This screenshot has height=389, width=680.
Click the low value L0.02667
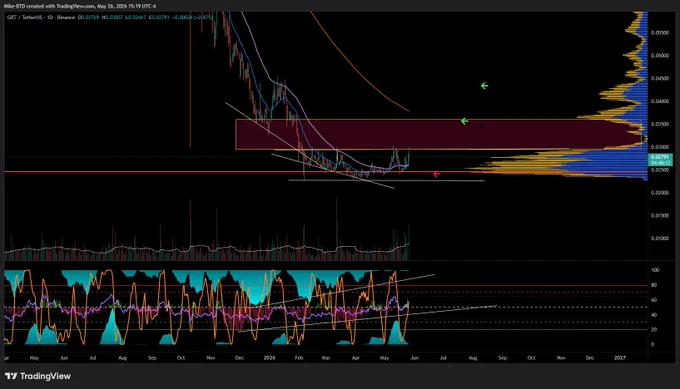click(135, 17)
